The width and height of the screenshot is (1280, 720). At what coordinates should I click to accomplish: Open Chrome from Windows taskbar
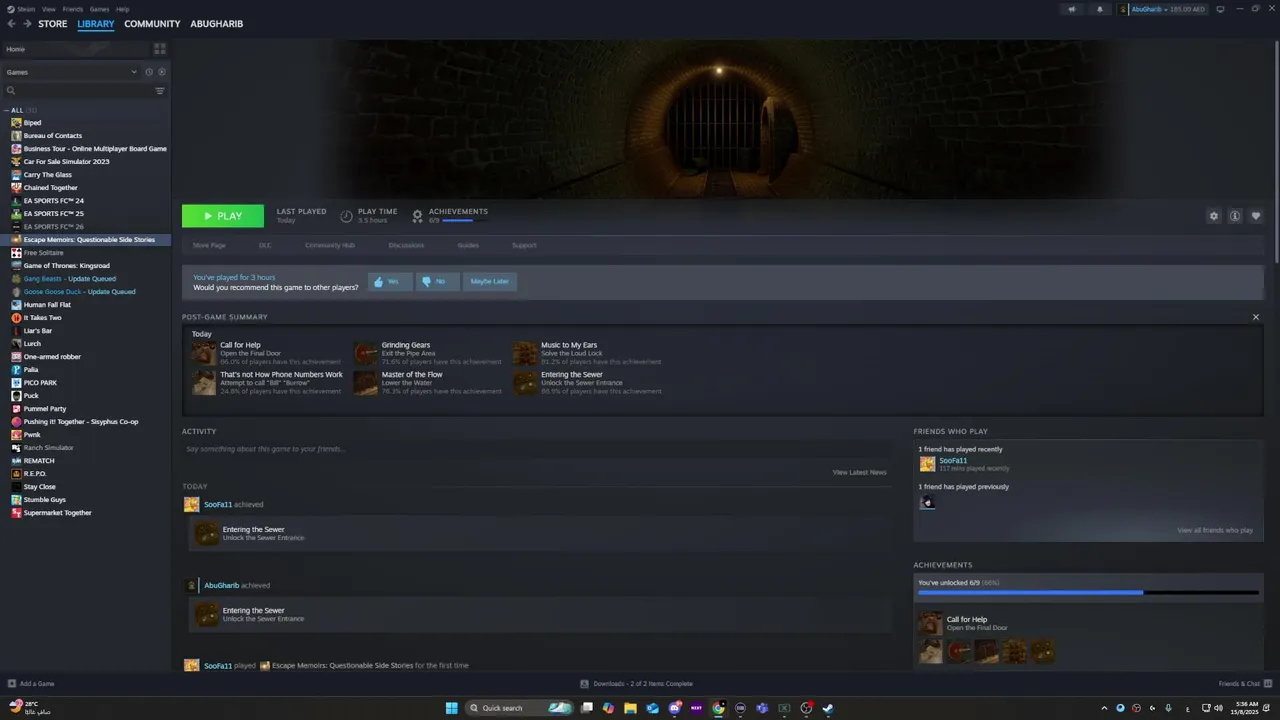pos(718,708)
